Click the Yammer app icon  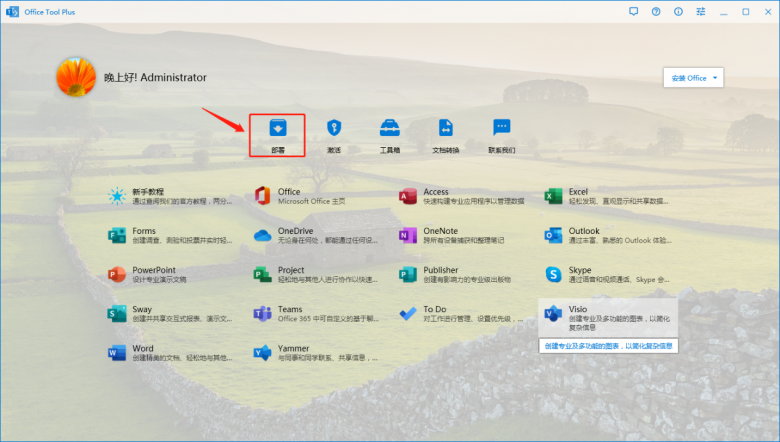click(x=262, y=353)
